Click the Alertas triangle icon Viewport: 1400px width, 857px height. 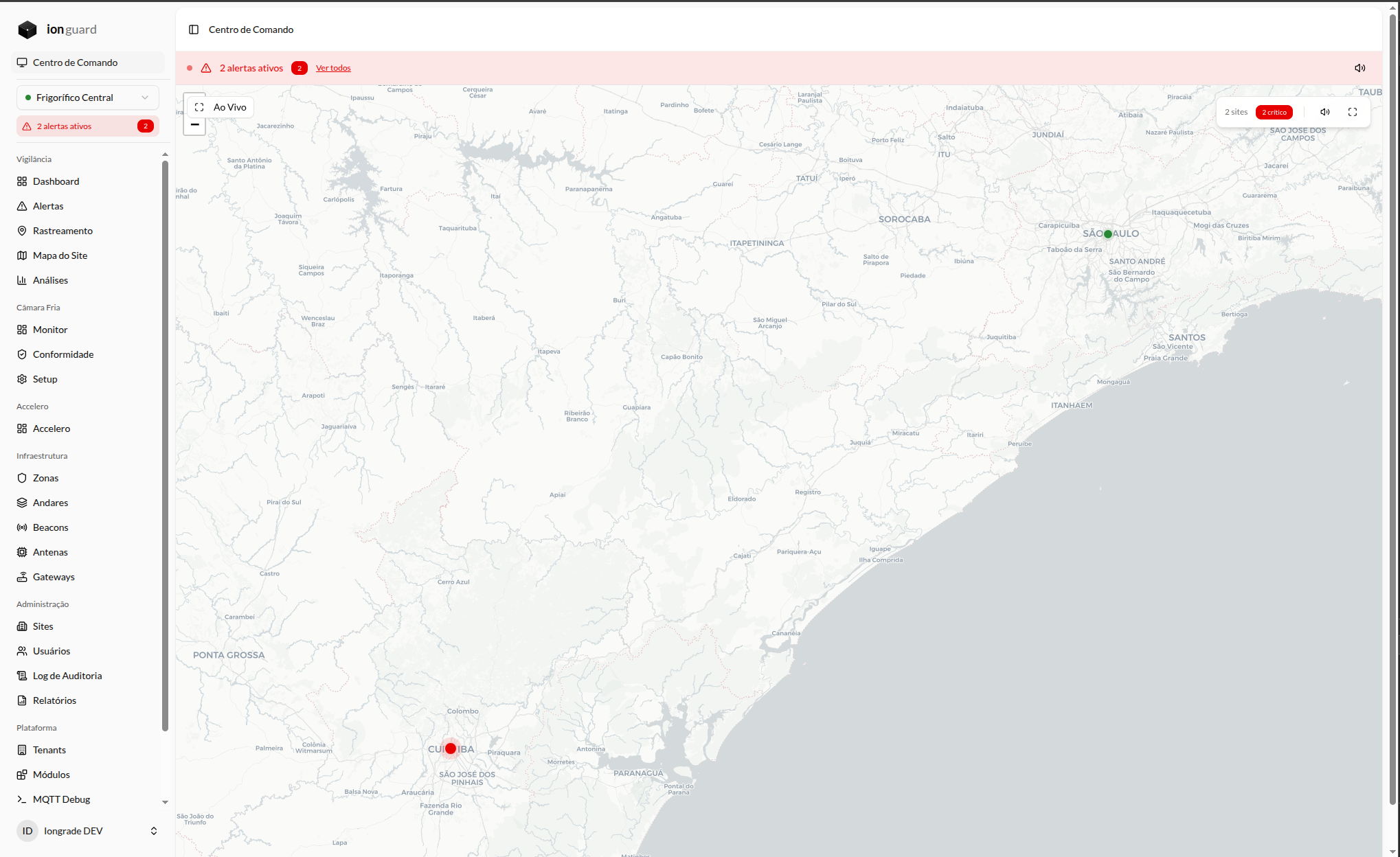coord(22,206)
